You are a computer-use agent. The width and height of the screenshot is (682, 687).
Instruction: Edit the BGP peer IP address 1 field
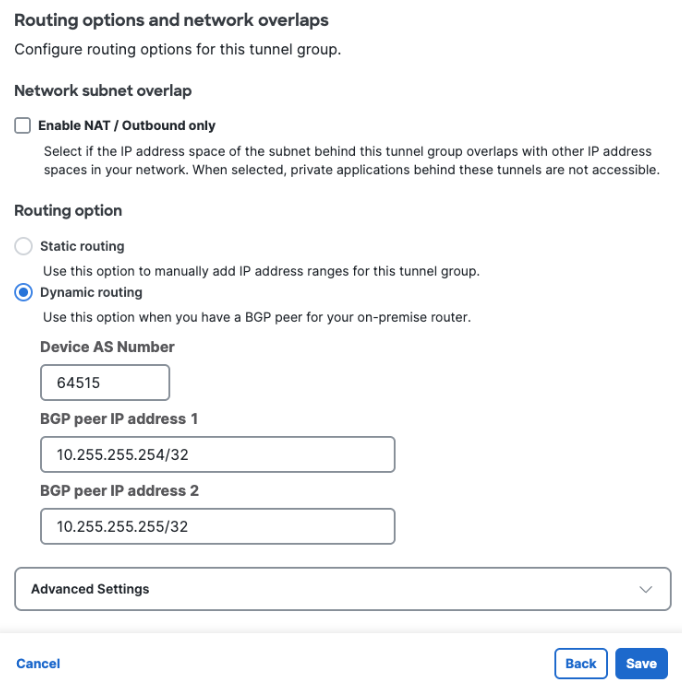(218, 454)
